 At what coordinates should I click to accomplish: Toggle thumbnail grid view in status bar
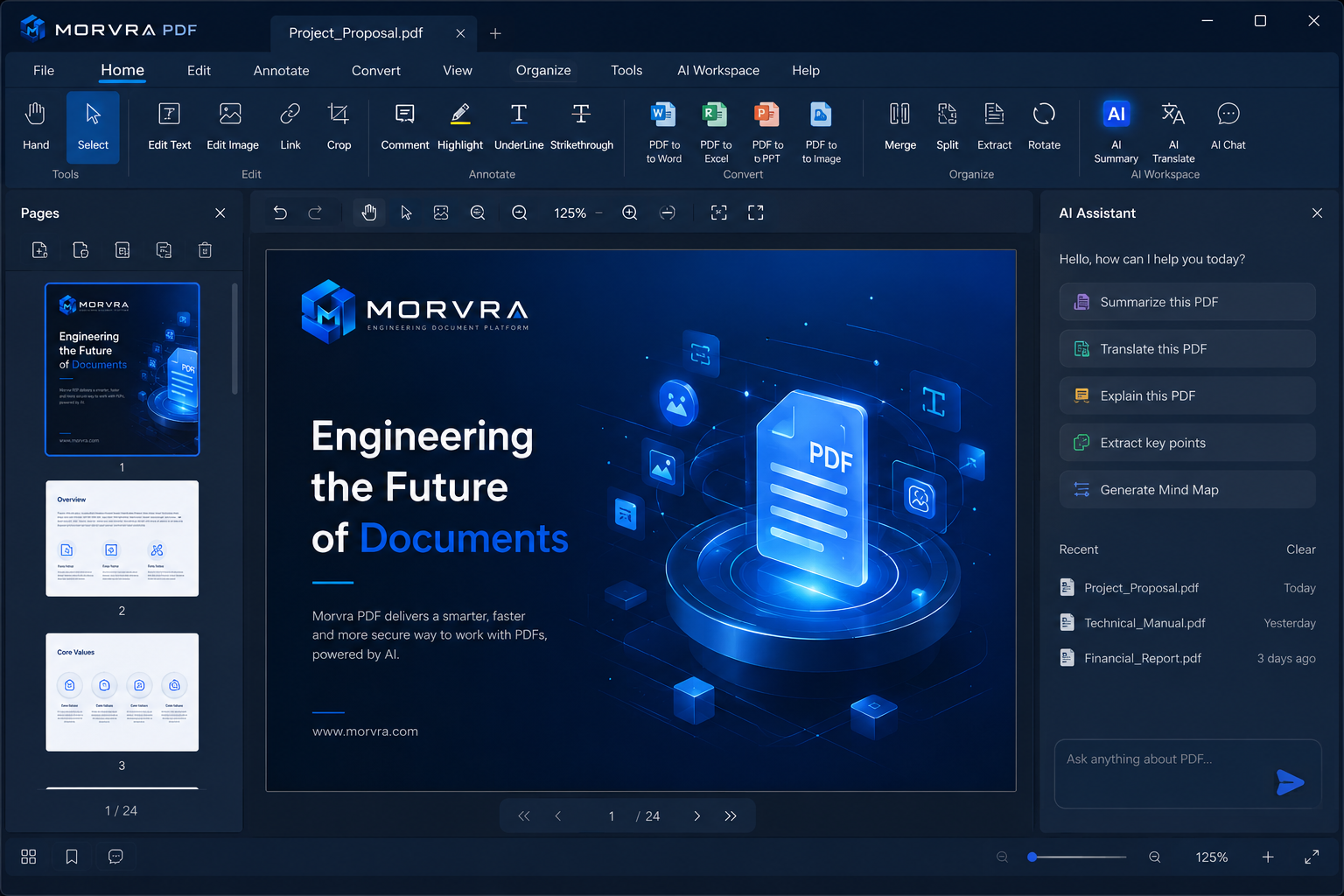click(x=29, y=857)
